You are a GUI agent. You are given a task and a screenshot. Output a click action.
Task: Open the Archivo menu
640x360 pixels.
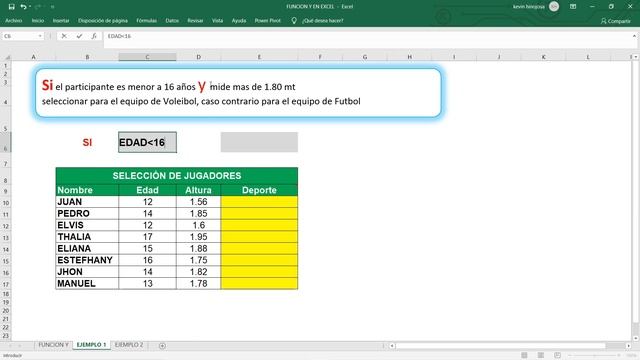(x=13, y=20)
